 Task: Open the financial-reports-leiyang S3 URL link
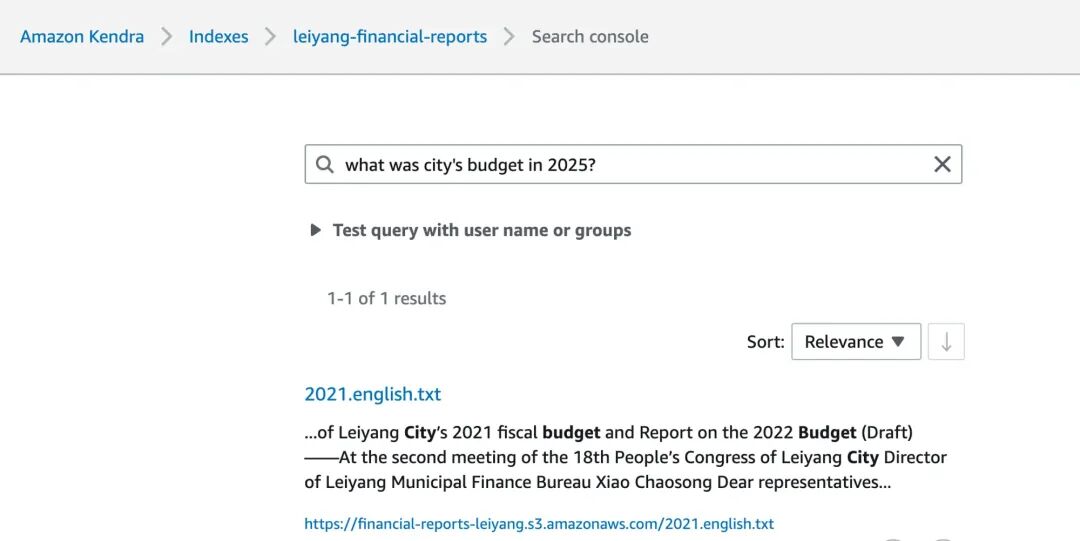coord(539,524)
